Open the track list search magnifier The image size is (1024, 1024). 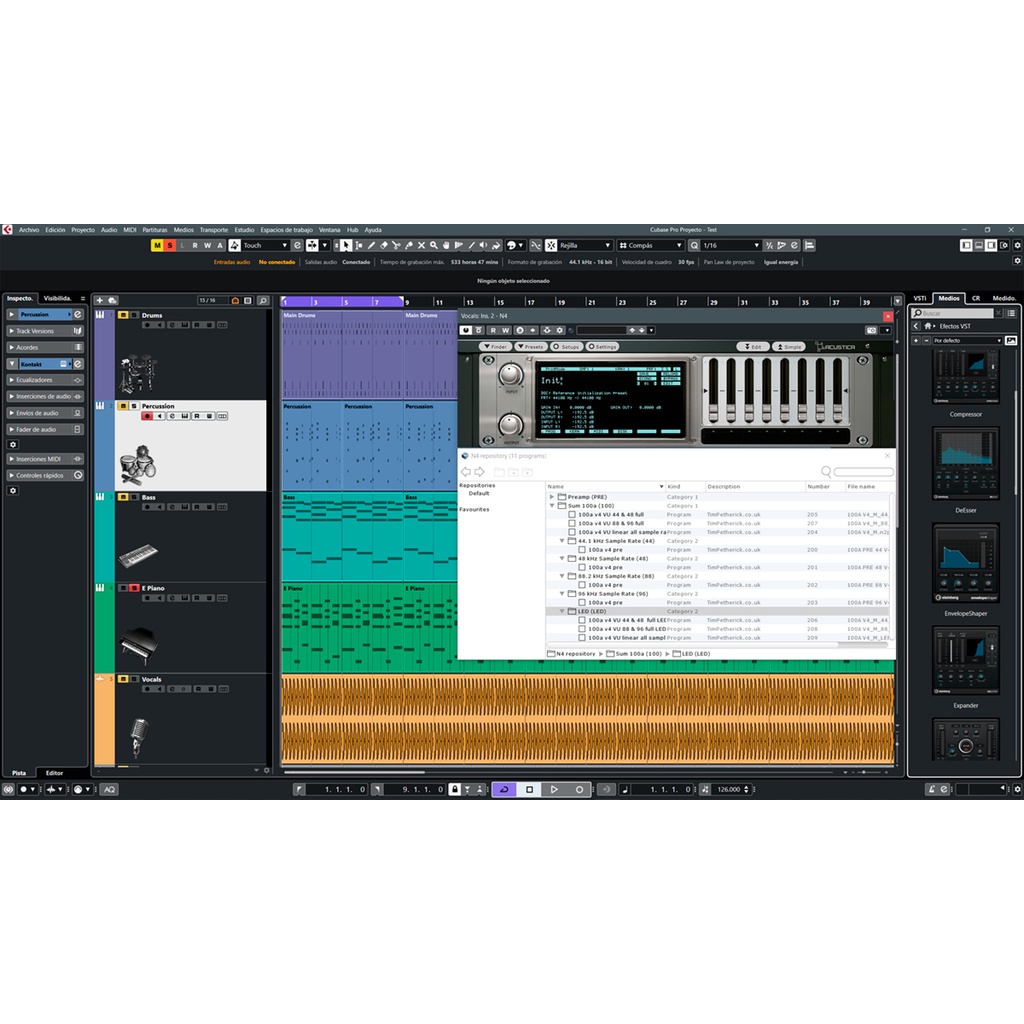263,300
